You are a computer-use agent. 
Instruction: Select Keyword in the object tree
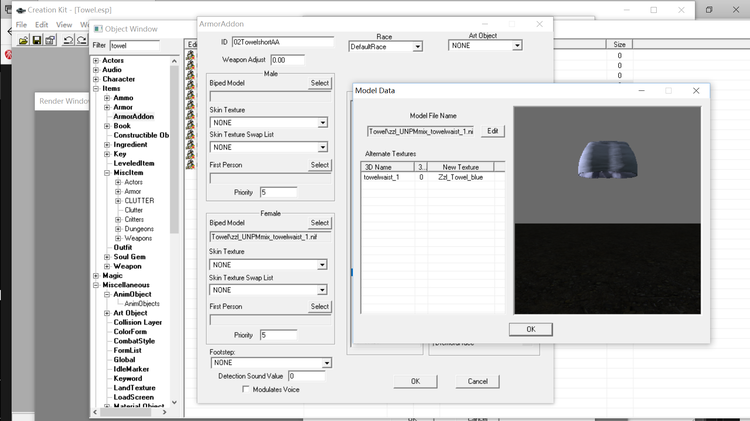pyautogui.click(x=127, y=378)
